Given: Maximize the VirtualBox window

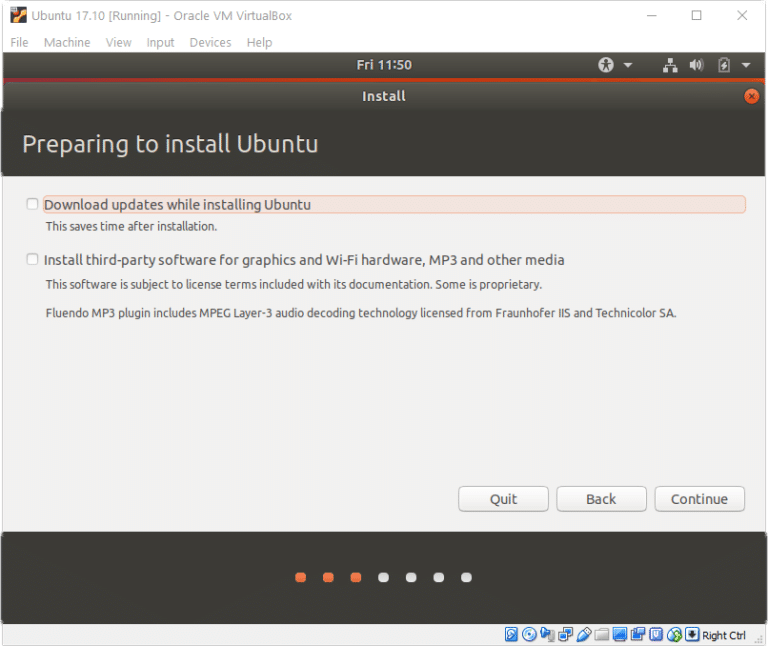Looking at the screenshot, I should [696, 16].
